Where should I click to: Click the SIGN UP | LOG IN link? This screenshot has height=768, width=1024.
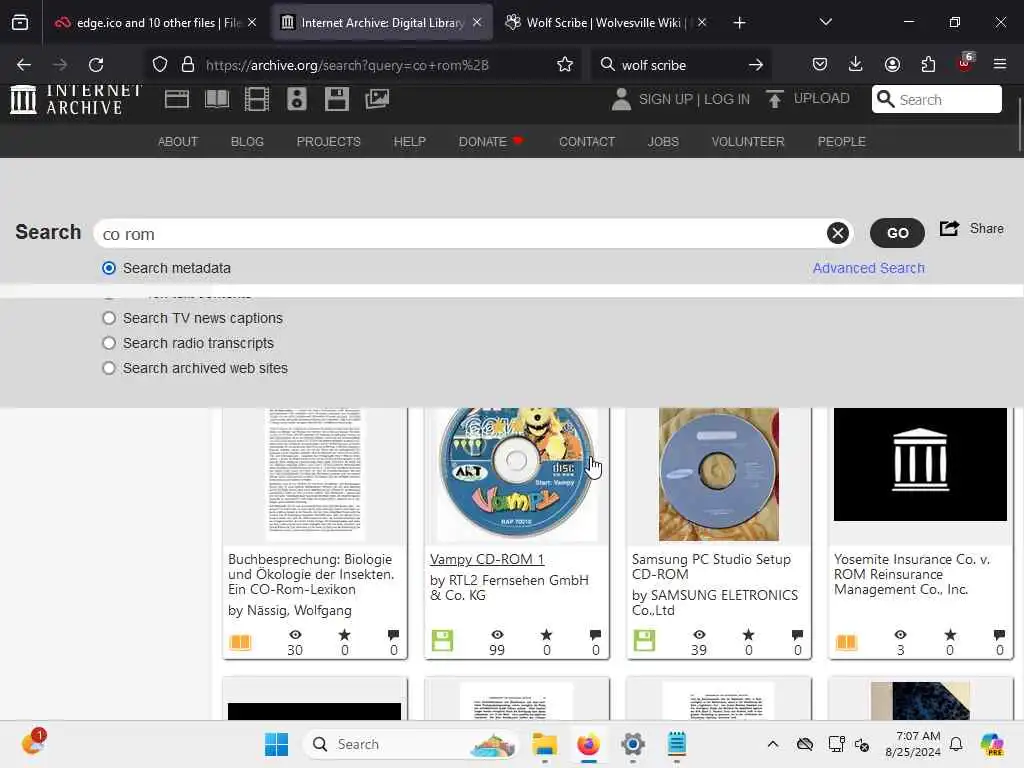coord(694,99)
